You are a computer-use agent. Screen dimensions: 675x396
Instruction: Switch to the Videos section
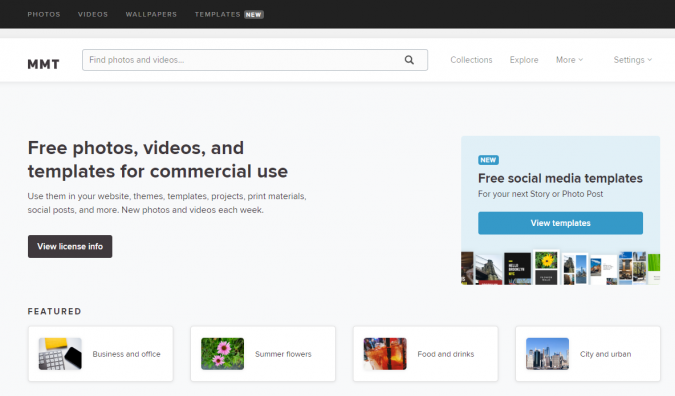coord(93,14)
